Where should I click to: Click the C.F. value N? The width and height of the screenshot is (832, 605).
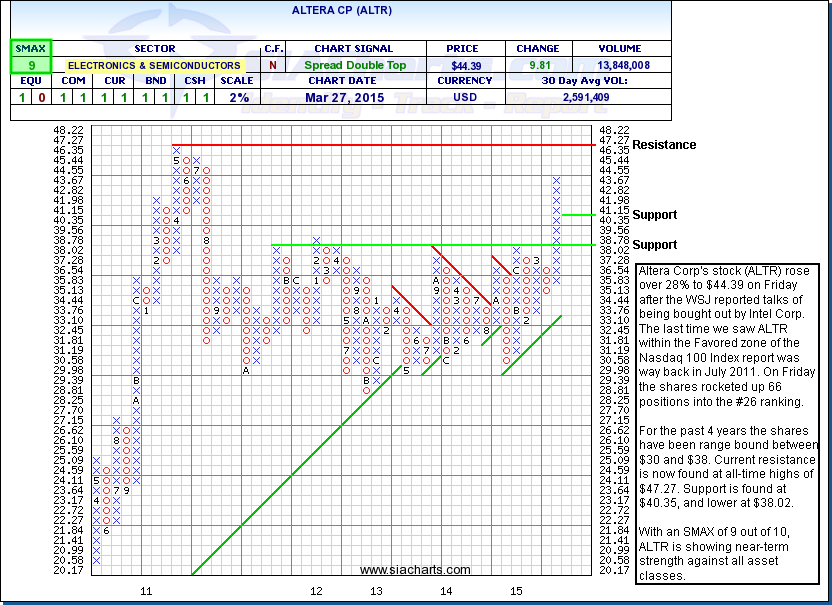pyautogui.click(x=273, y=65)
